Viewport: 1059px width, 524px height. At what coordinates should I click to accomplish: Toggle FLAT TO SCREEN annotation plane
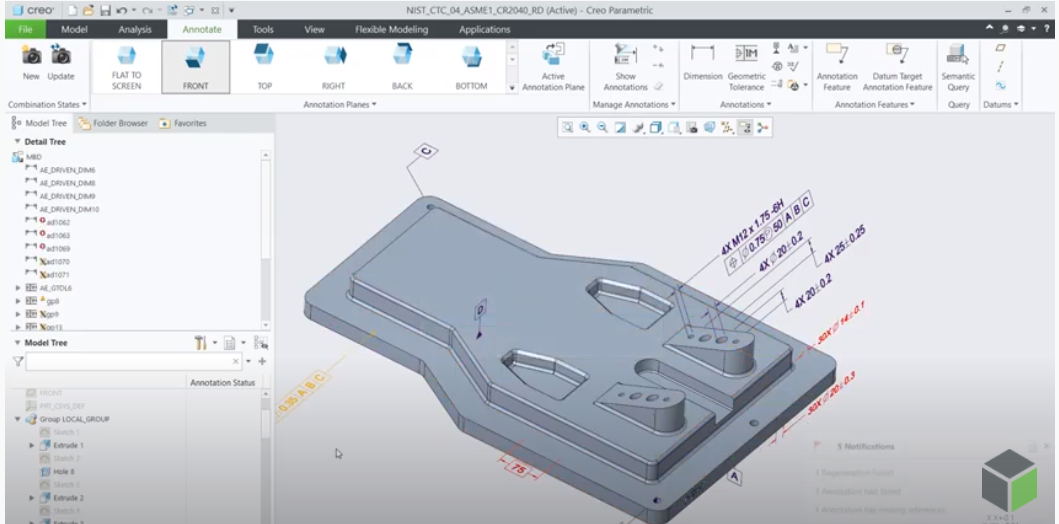pyautogui.click(x=126, y=67)
